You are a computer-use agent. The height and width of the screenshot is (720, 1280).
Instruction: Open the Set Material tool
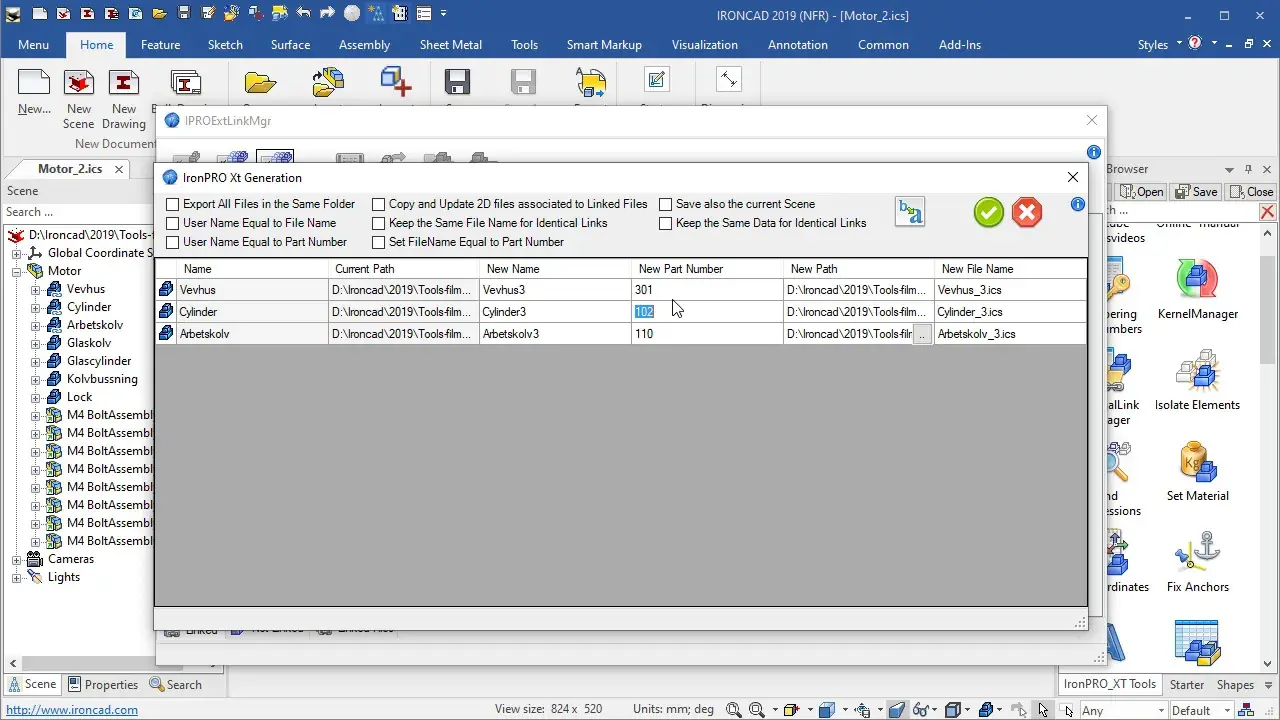(1198, 473)
